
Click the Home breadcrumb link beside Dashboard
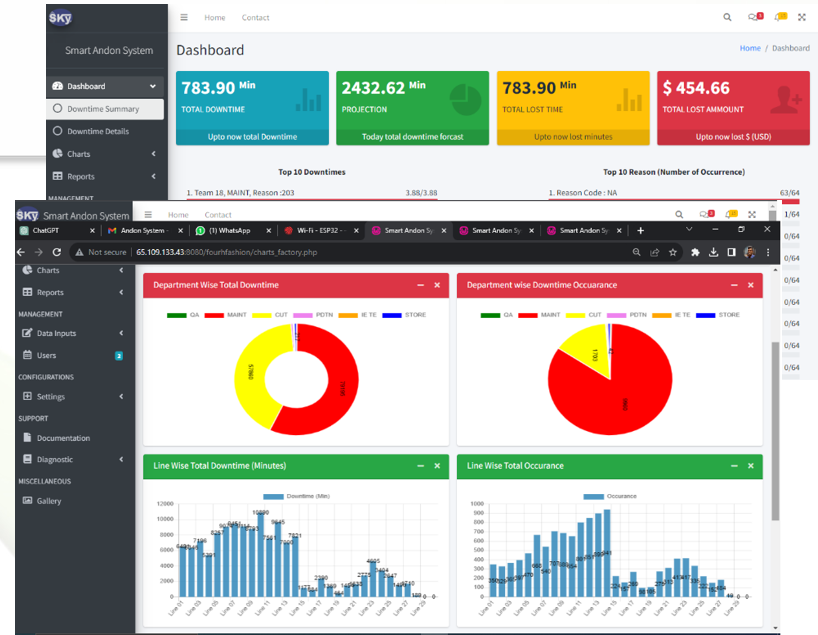click(x=749, y=48)
